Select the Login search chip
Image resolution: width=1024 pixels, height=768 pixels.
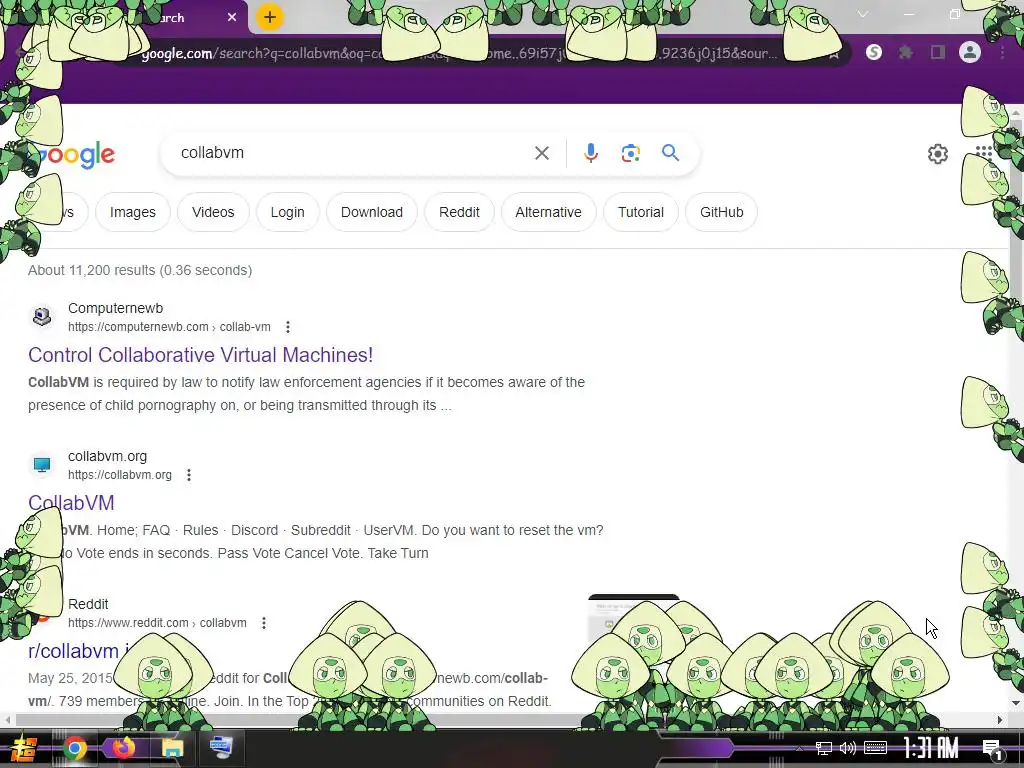tap(287, 212)
